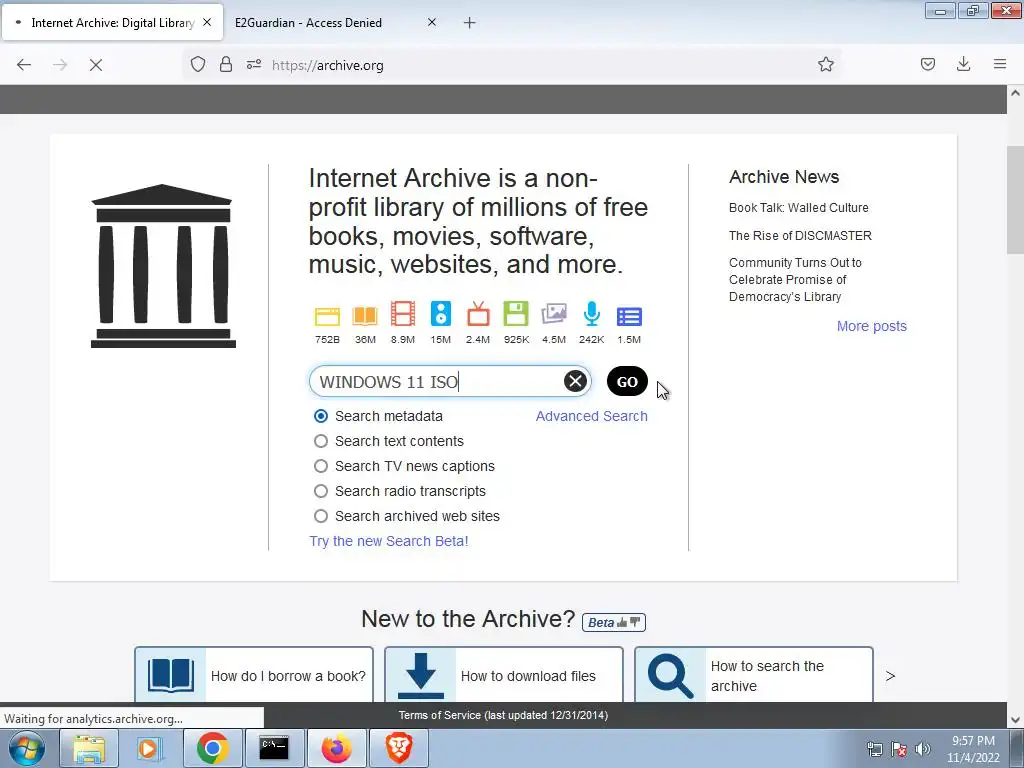Open the Firefox hamburger menu
Screen dimensions: 1024x768
(1000, 64)
